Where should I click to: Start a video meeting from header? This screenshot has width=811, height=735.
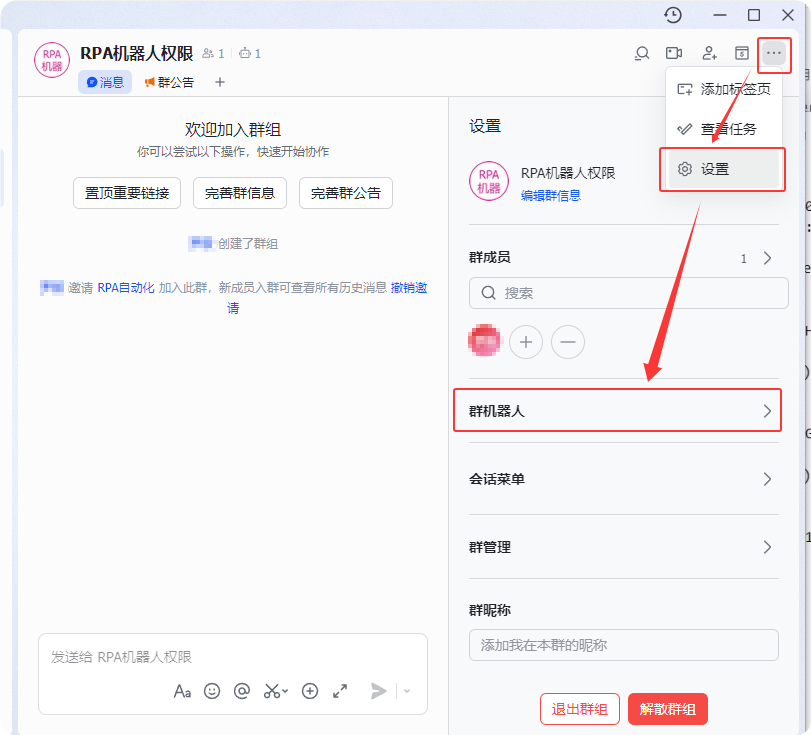[674, 53]
